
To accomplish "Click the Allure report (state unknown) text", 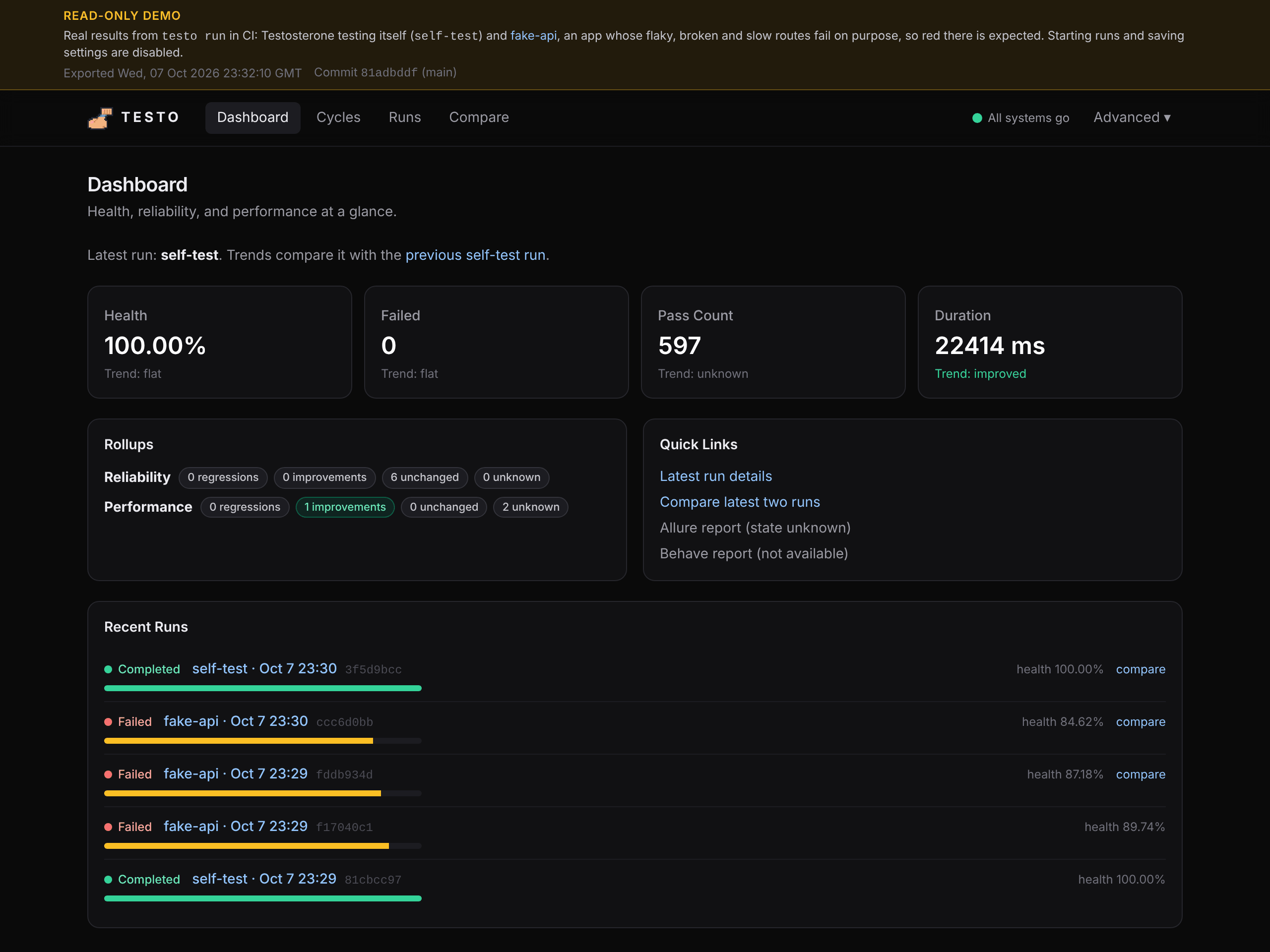I will [755, 528].
